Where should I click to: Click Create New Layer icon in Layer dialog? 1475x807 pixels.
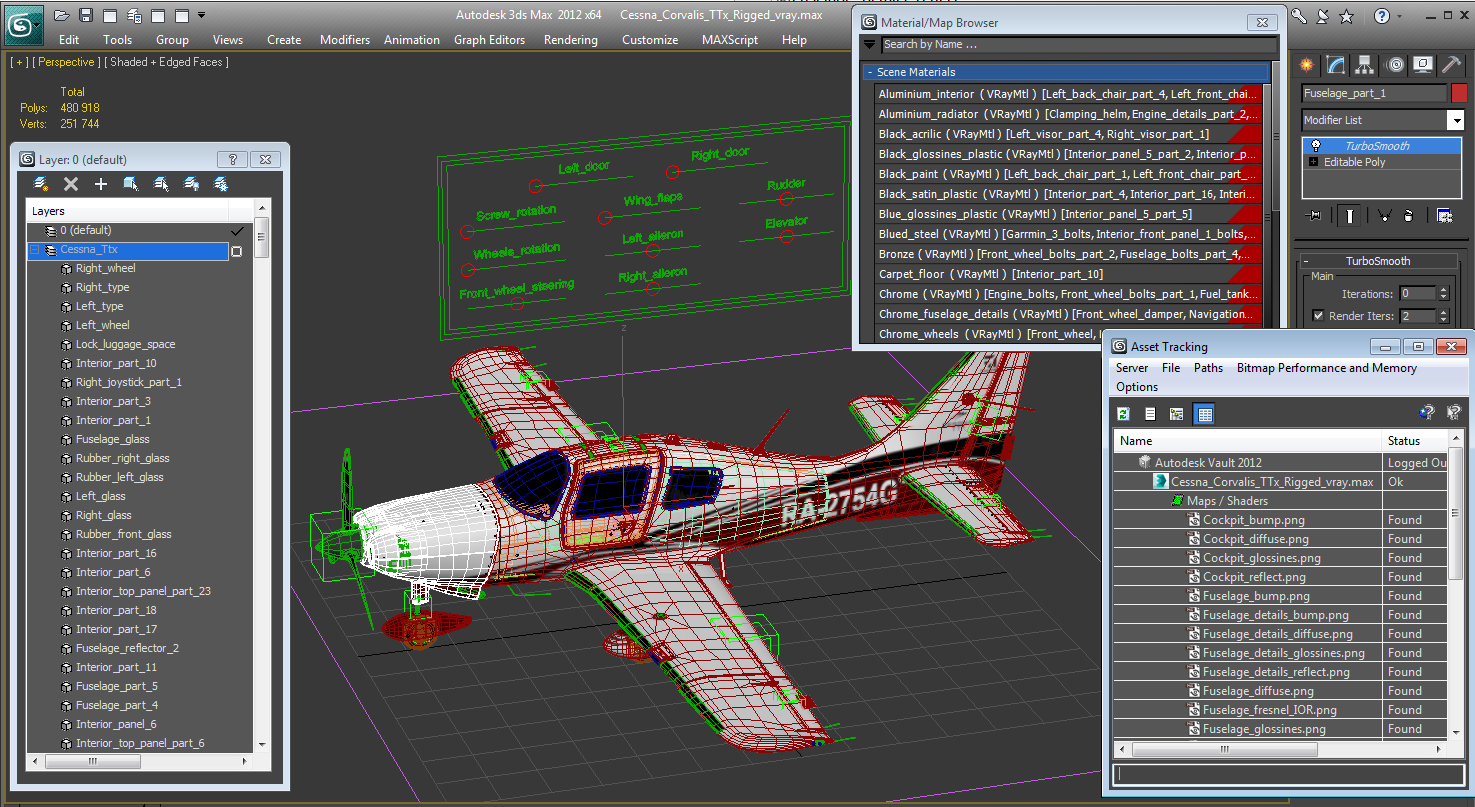[41, 184]
